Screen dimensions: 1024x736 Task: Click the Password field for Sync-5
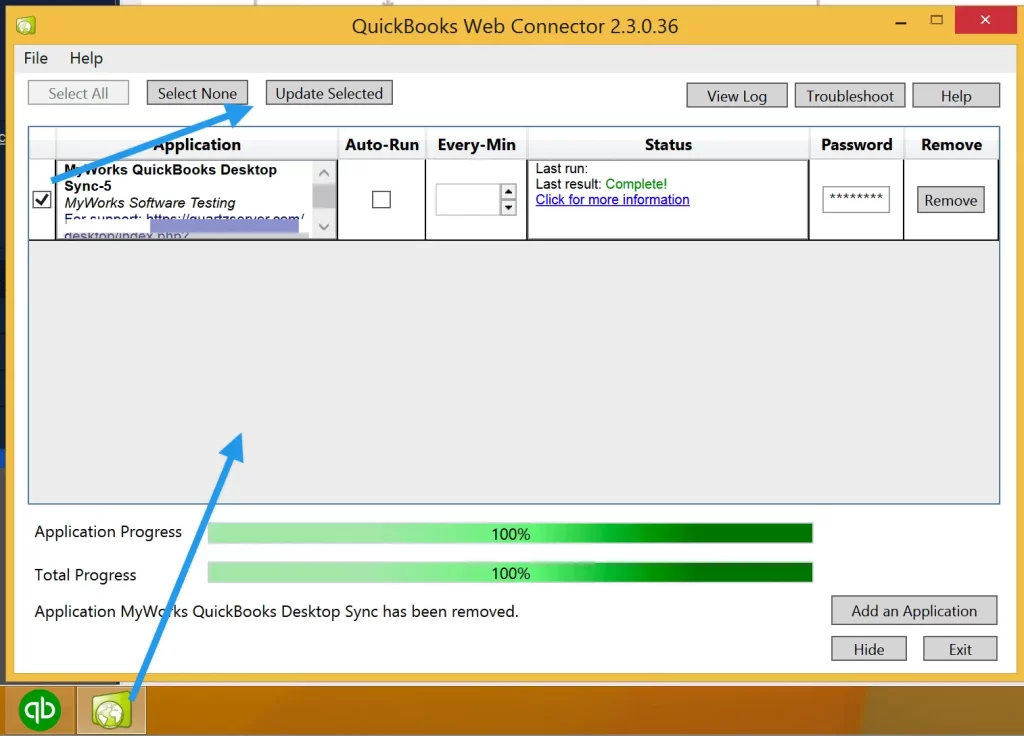click(855, 199)
